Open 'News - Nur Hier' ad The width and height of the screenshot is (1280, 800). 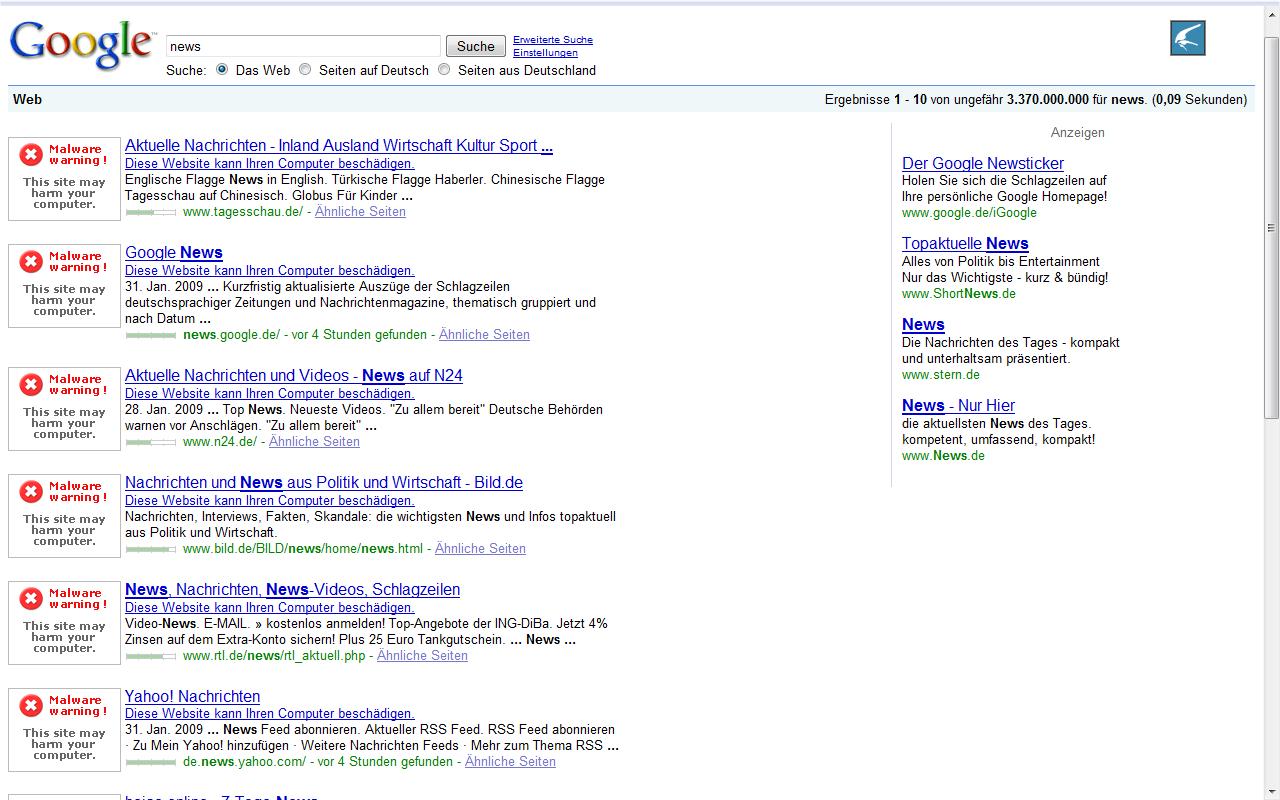pyautogui.click(x=958, y=406)
